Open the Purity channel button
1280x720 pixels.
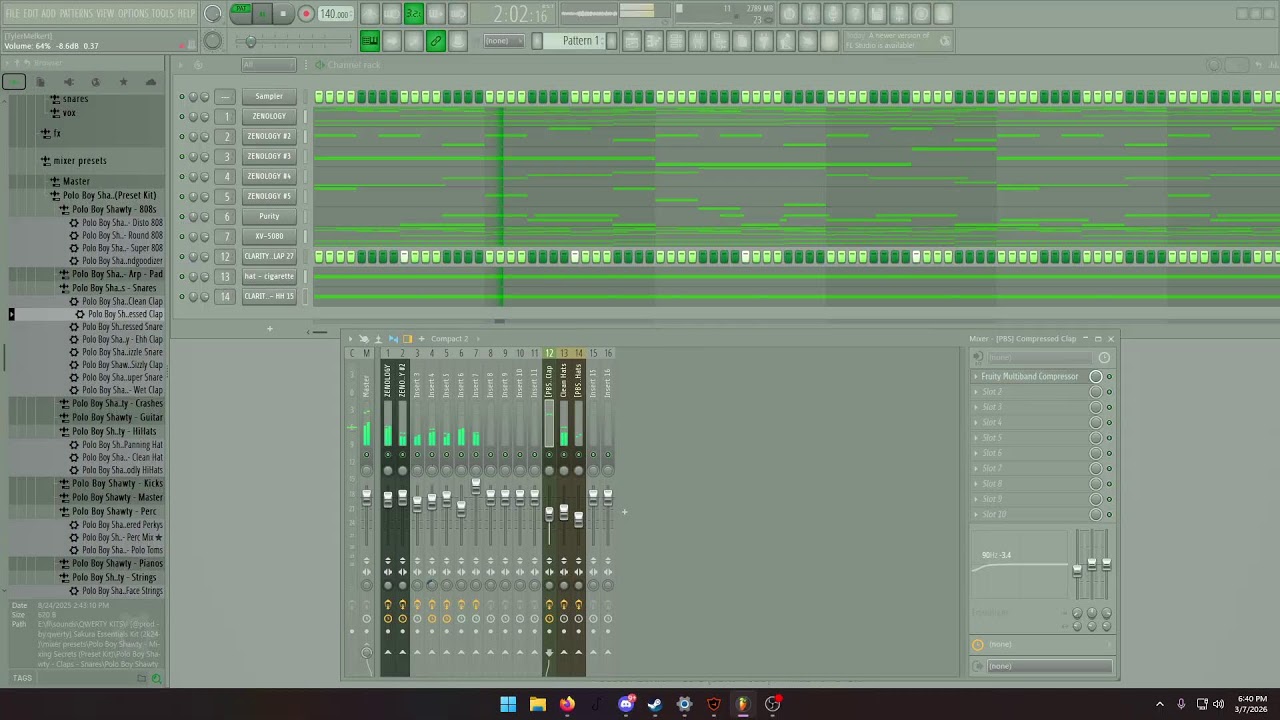(269, 216)
